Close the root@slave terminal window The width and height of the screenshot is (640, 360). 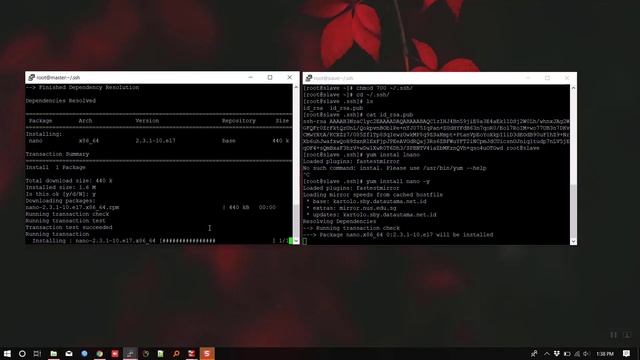567,78
